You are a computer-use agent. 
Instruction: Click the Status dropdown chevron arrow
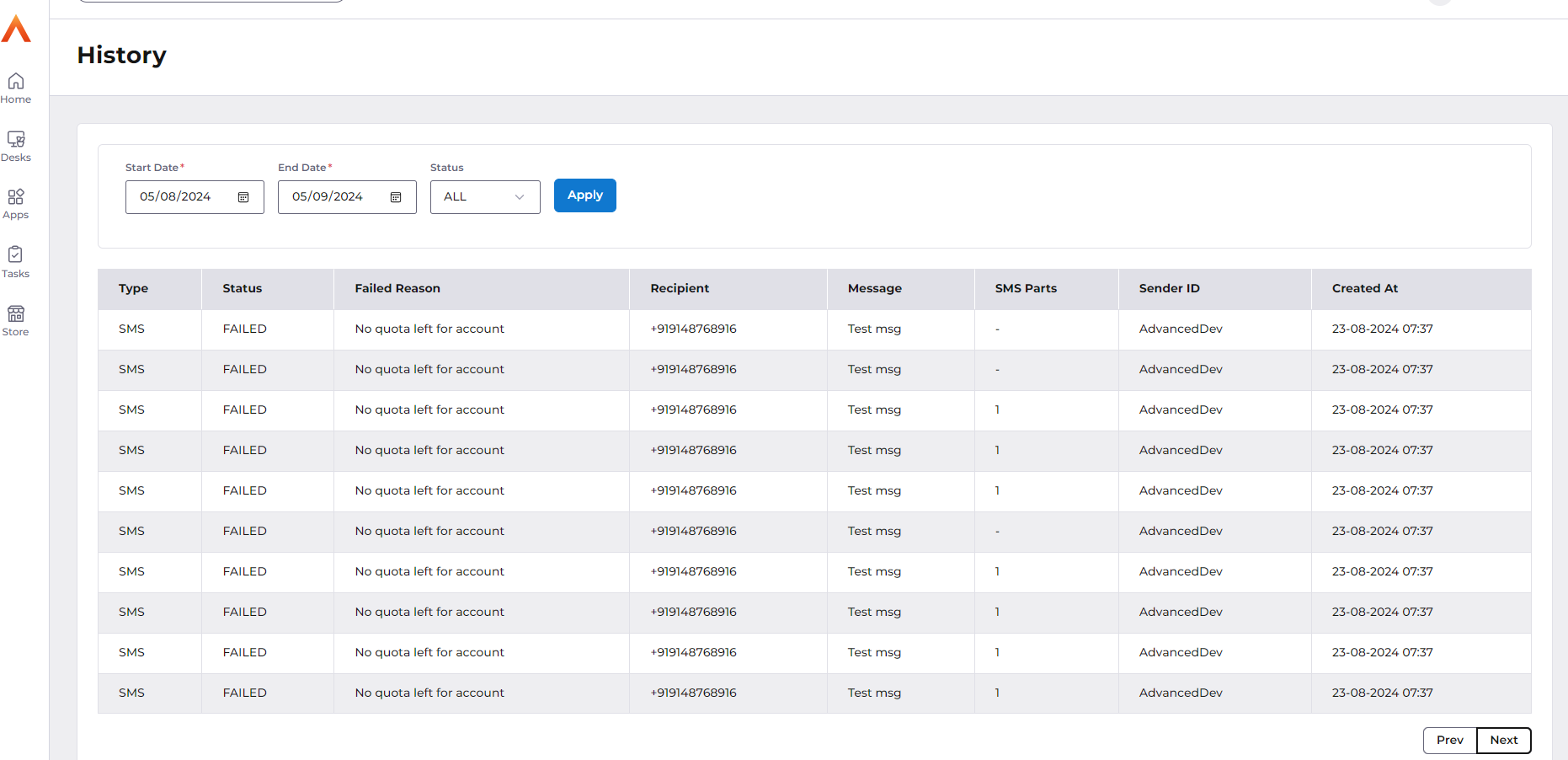coord(520,197)
